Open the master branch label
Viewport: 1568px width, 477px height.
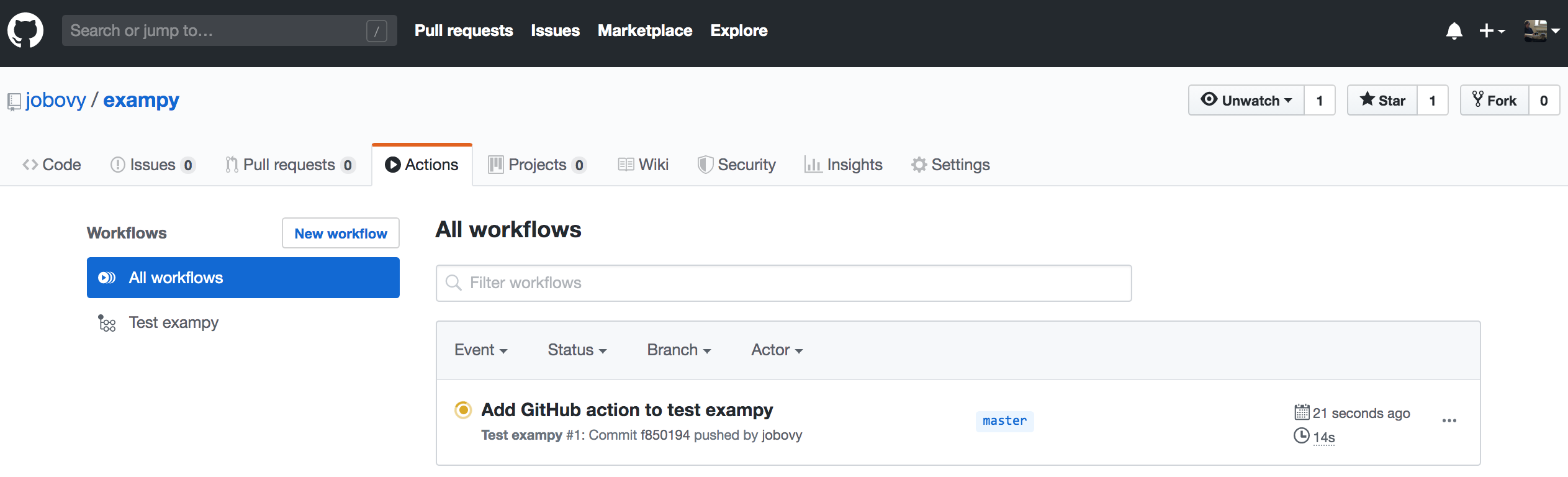1004,421
